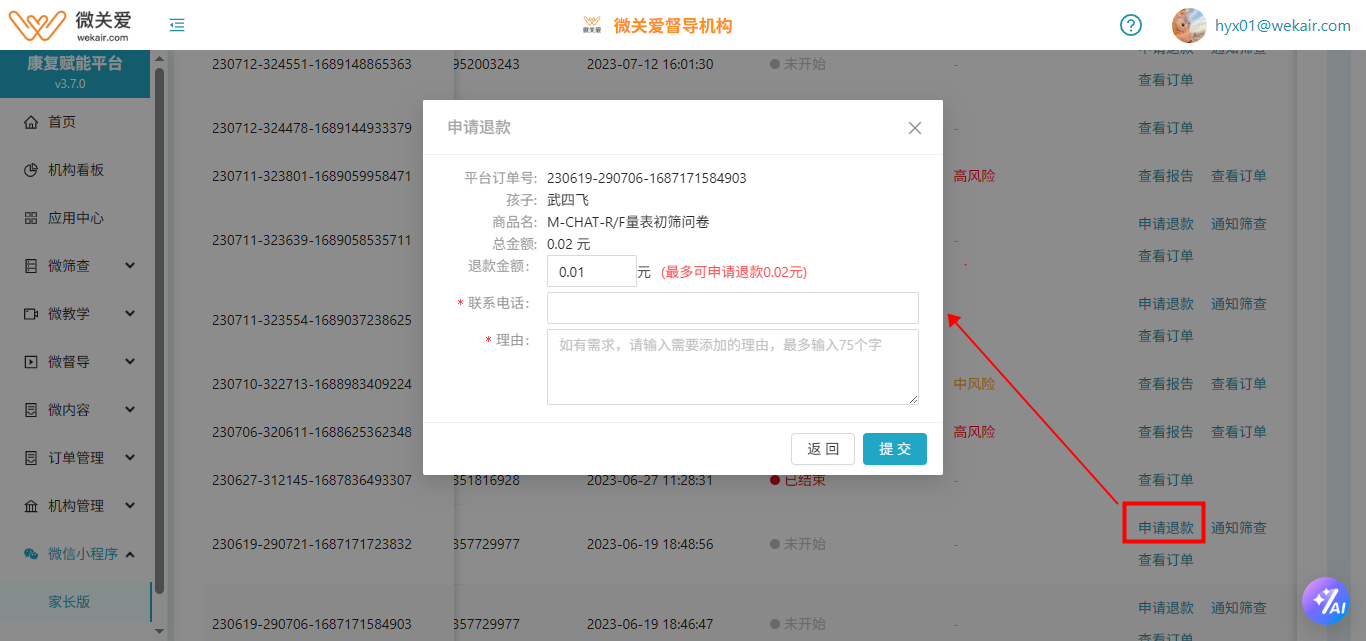Close the 申请退款 dialog with X
1366x641 pixels.
914,128
